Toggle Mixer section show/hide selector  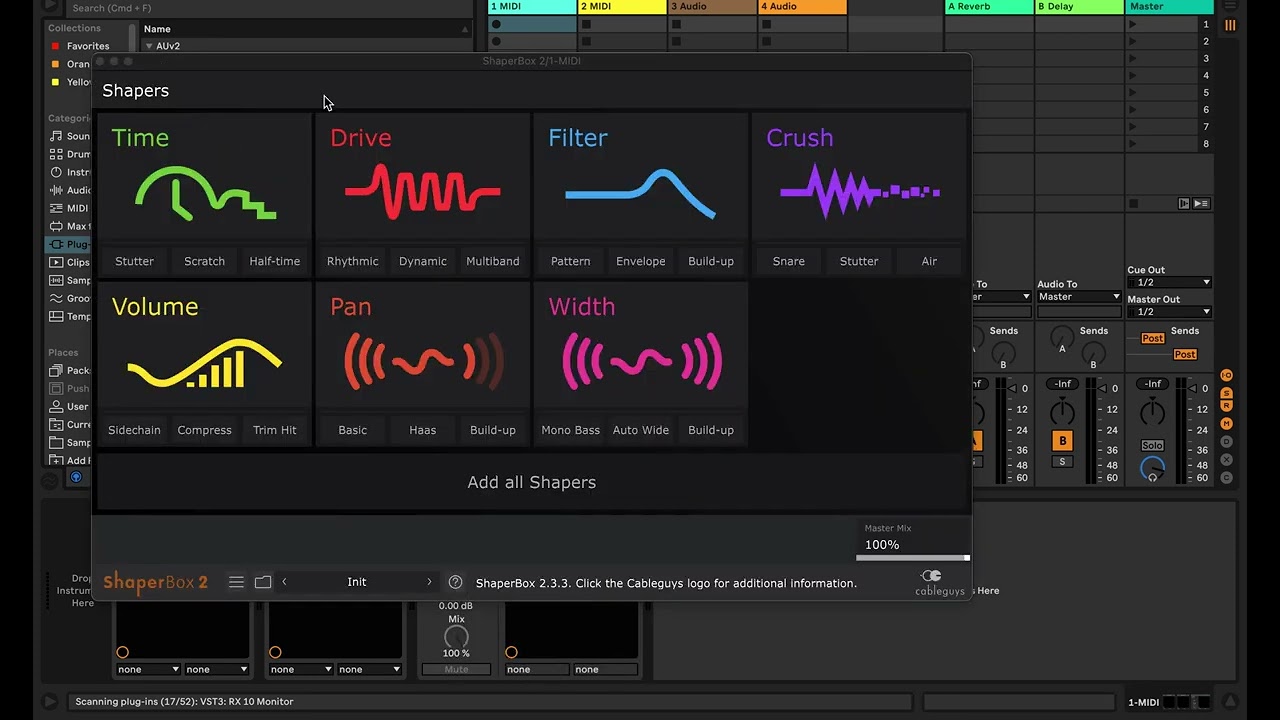pyautogui.click(x=1227, y=425)
